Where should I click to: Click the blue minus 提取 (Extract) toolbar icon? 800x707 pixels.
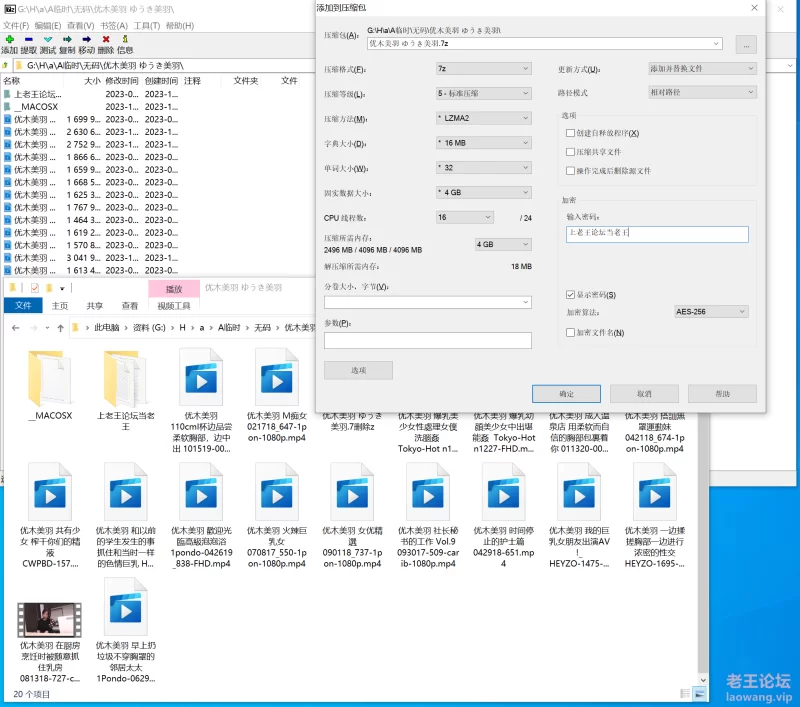pyautogui.click(x=28, y=40)
